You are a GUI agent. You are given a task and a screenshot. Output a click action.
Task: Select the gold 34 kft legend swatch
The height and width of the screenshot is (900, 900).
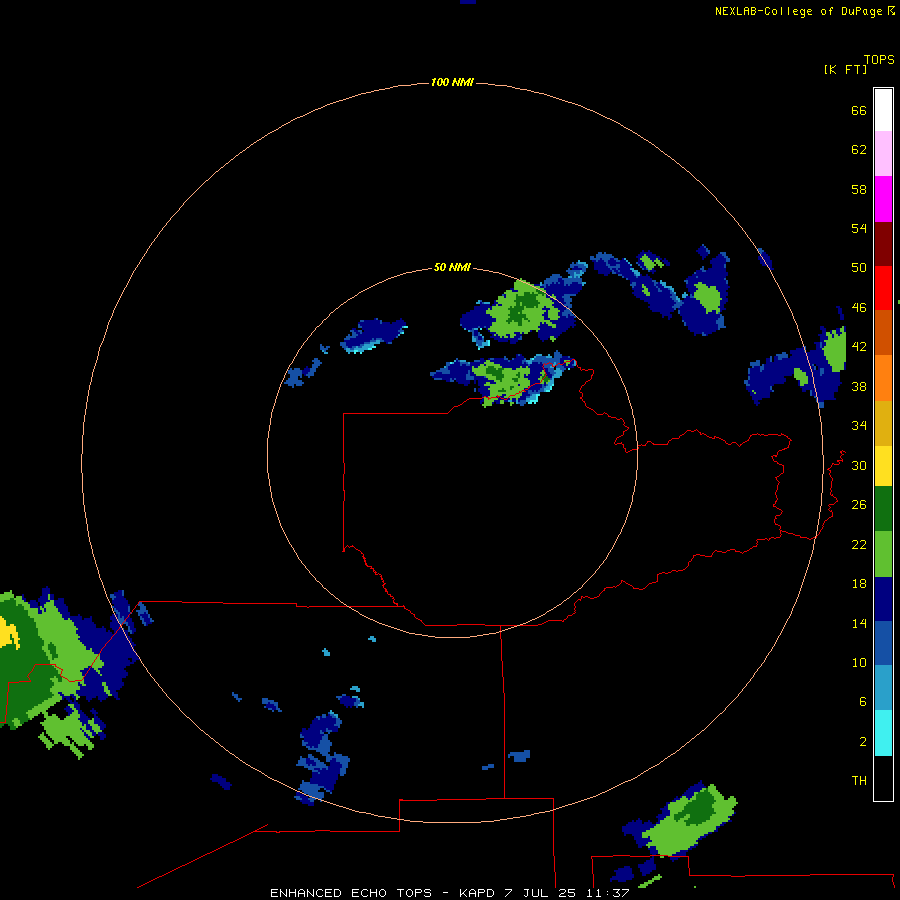[883, 422]
